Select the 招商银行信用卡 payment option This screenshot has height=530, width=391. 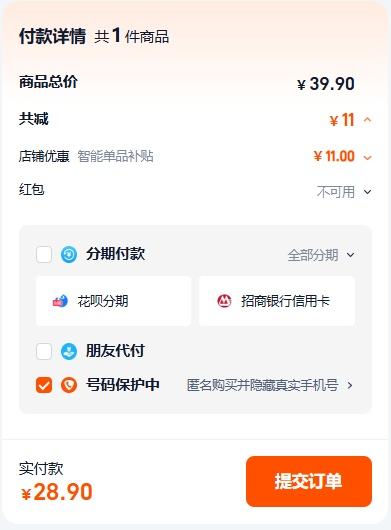coord(277,301)
